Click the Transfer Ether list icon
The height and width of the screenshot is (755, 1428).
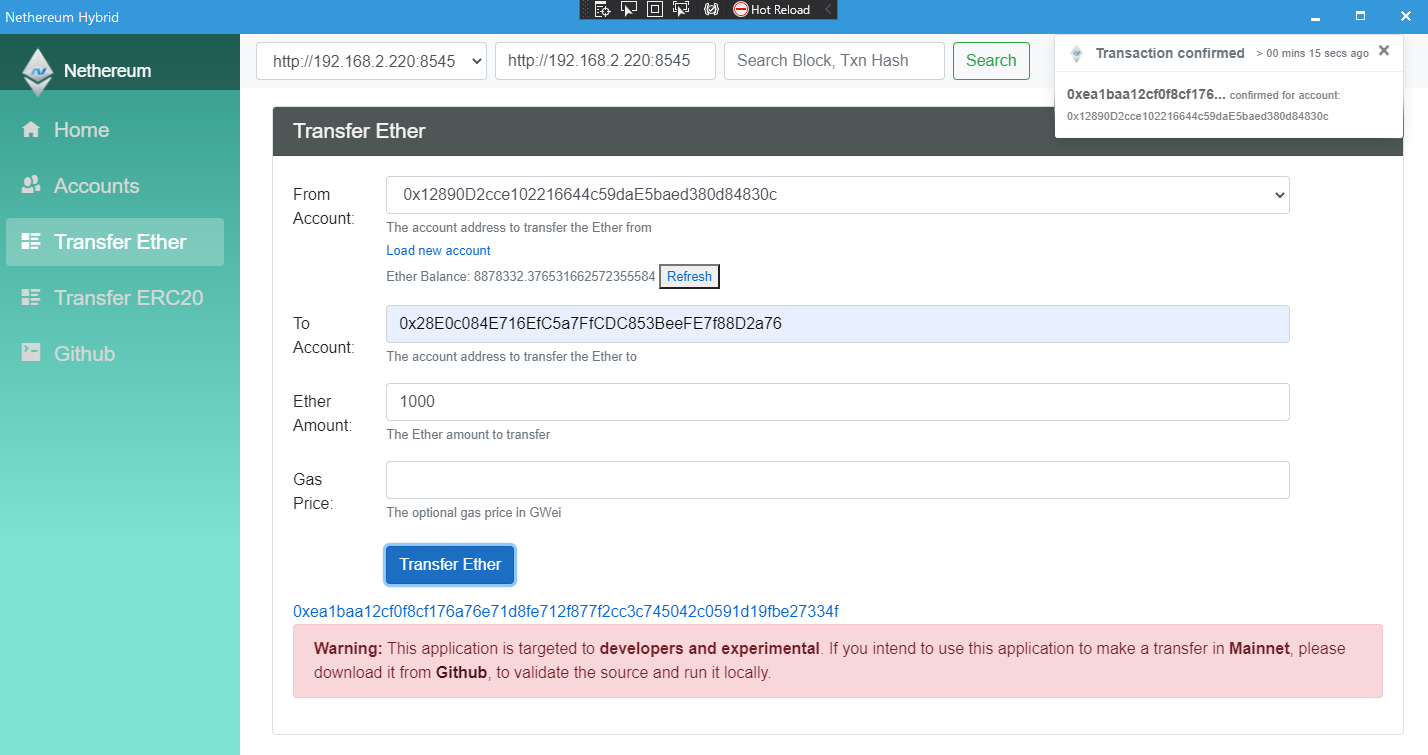point(31,242)
